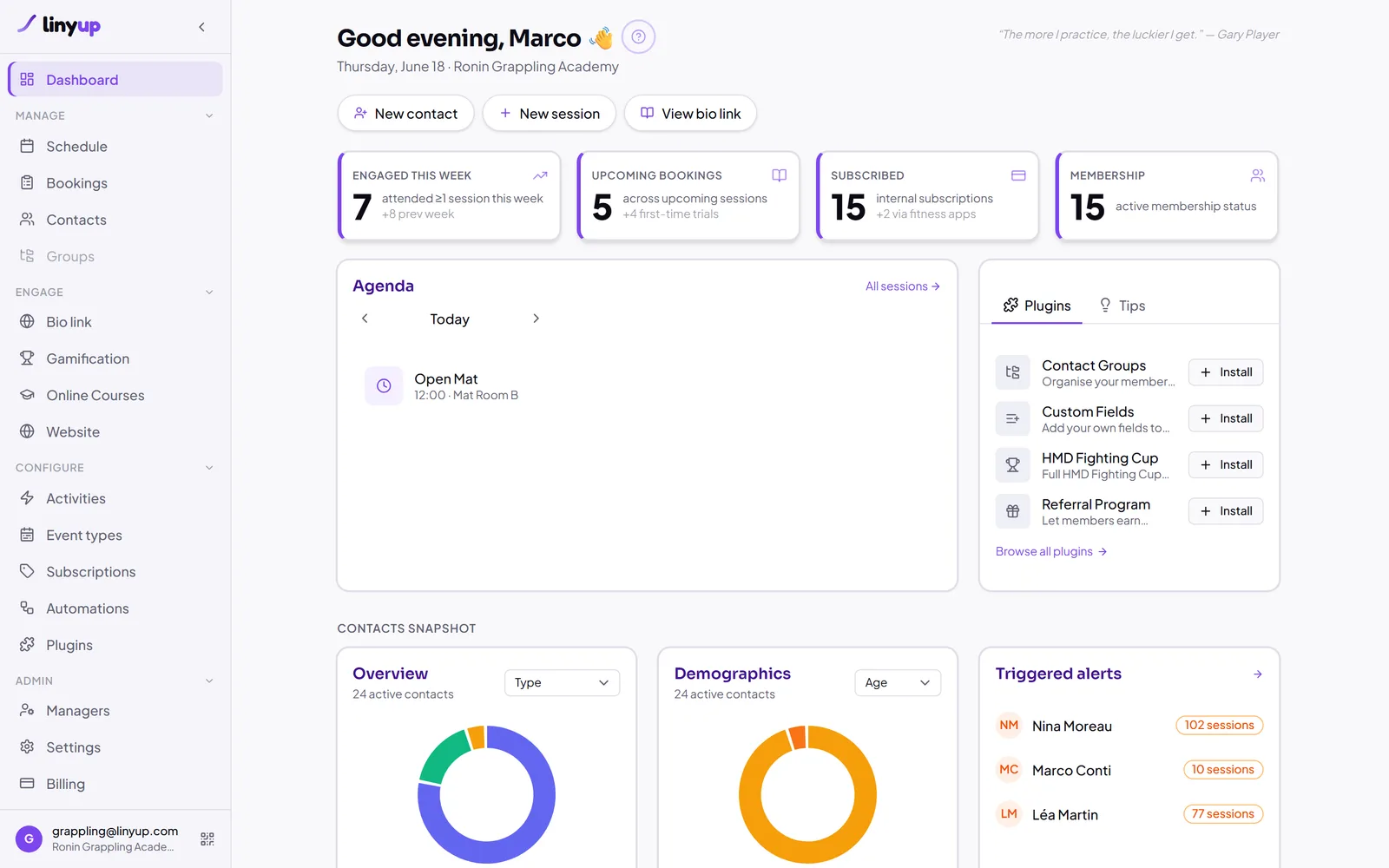Go to next day in Agenda
This screenshot has width=1389, height=868.
click(536, 319)
